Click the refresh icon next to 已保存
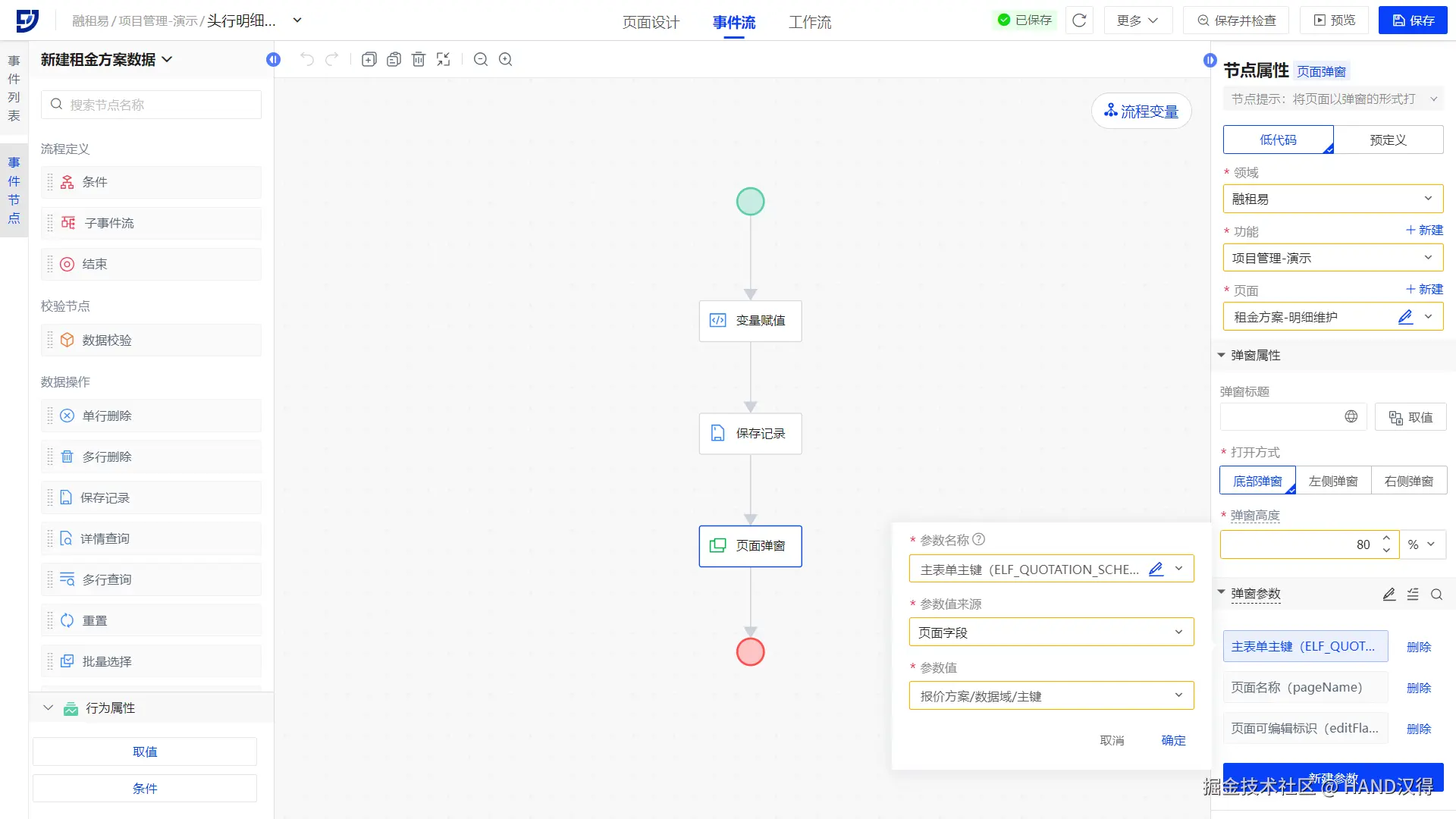This screenshot has width=1456, height=819. coord(1079,20)
